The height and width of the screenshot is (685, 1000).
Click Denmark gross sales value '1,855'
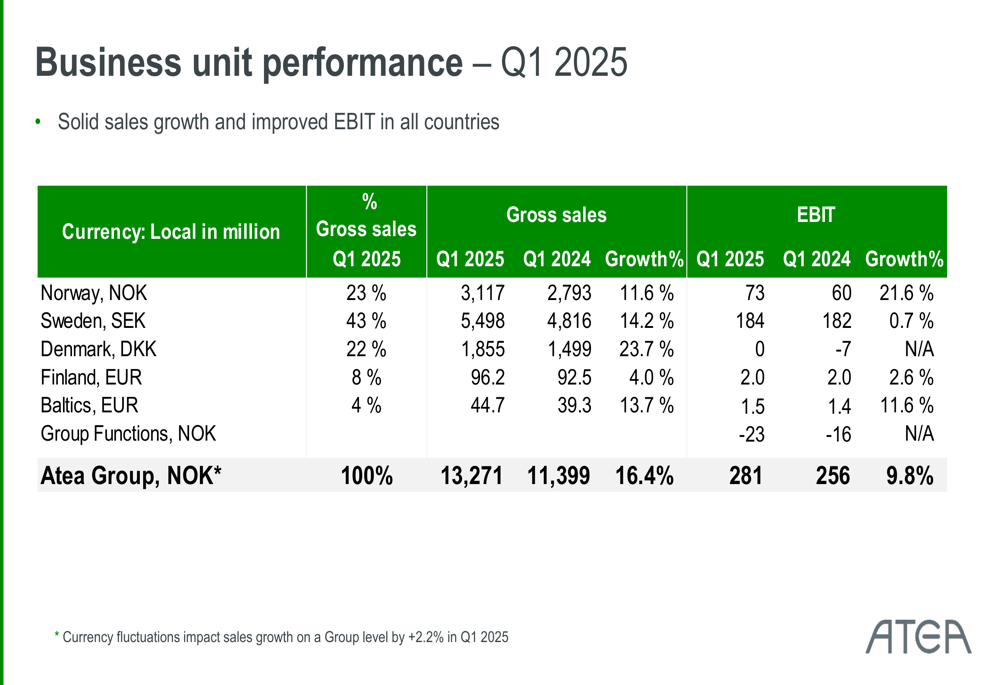(x=483, y=349)
